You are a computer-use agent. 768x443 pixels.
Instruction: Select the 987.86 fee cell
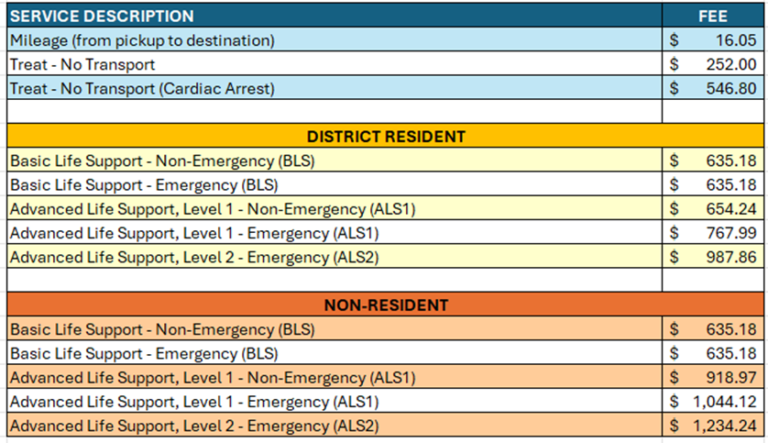711,257
